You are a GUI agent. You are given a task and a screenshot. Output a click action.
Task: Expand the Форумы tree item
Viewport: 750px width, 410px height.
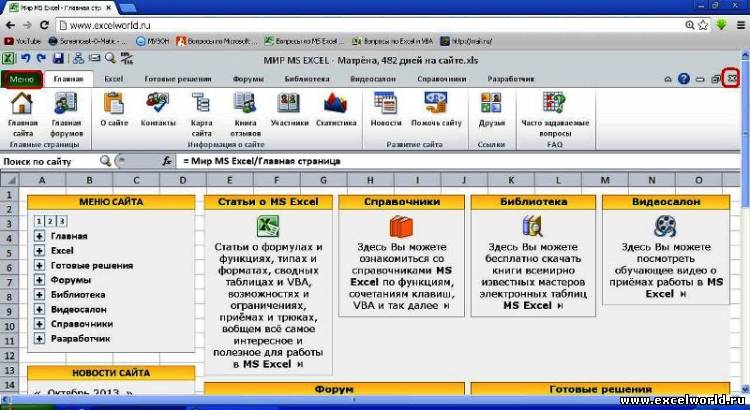pyautogui.click(x=39, y=280)
